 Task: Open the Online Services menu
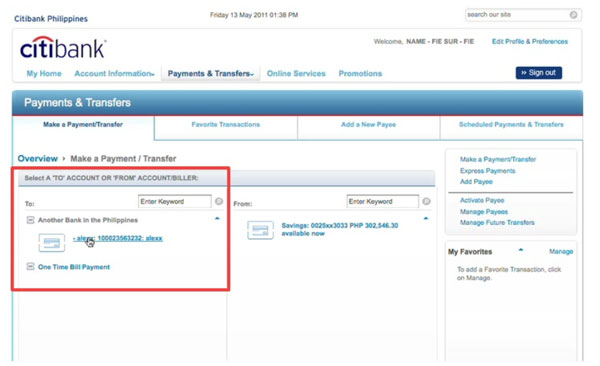pos(296,74)
